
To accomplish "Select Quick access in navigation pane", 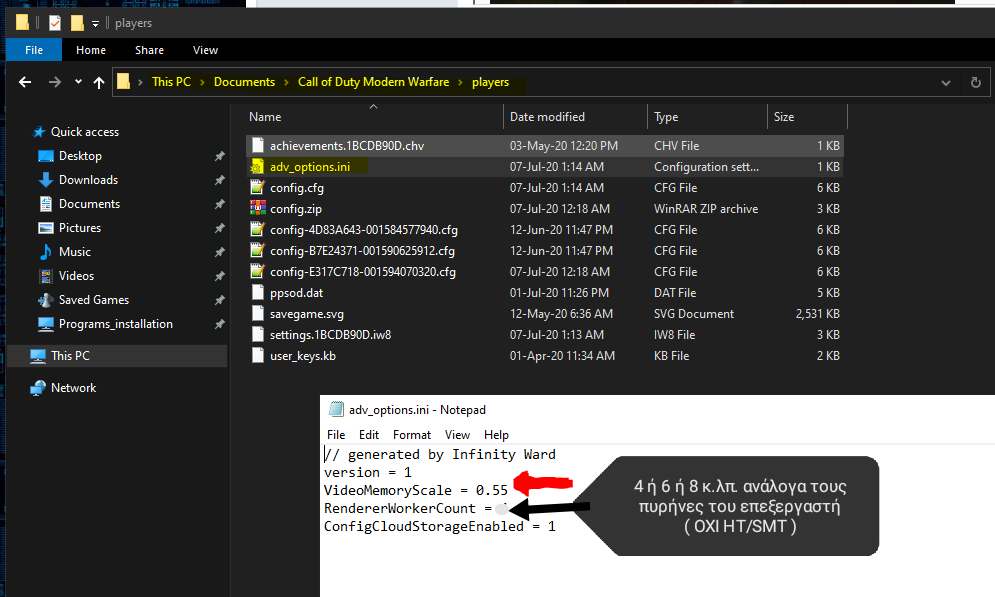I will coord(85,132).
